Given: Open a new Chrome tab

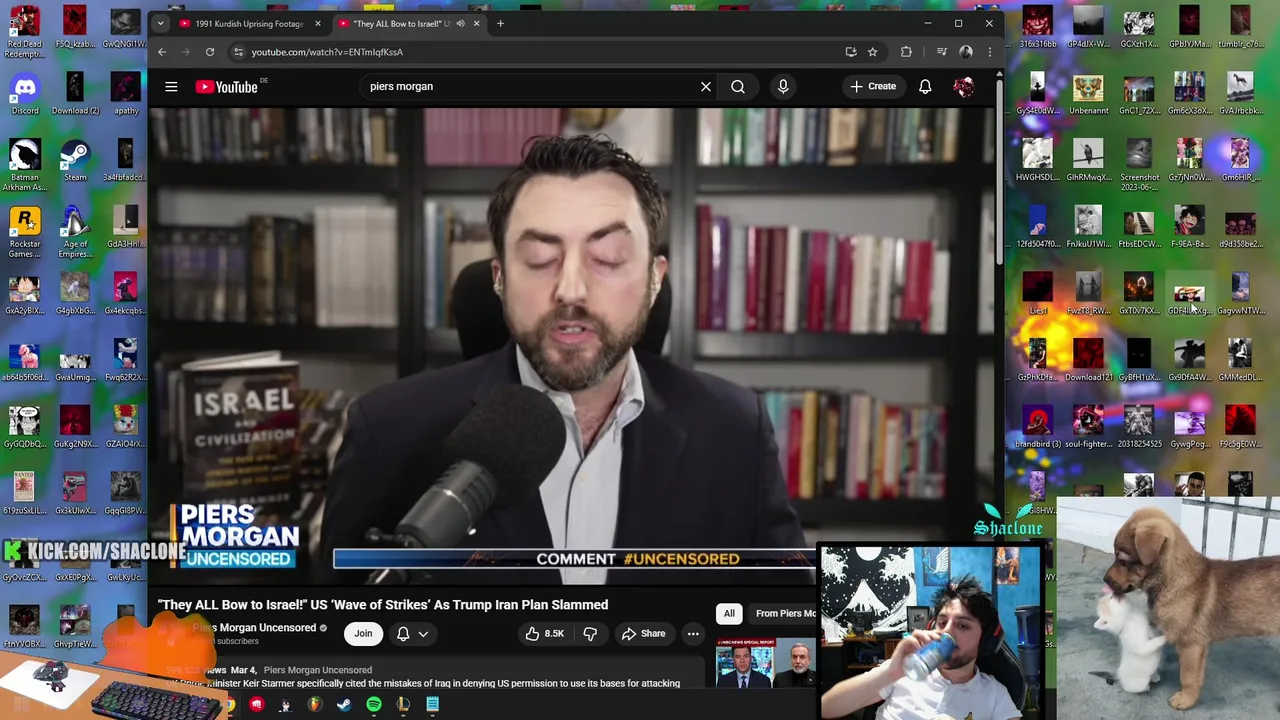Looking at the screenshot, I should (x=500, y=23).
